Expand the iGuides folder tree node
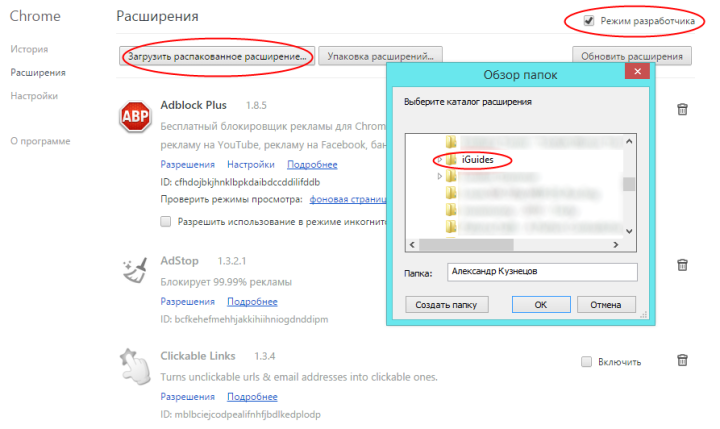Image resolution: width=720 pixels, height=429 pixels. pos(439,160)
